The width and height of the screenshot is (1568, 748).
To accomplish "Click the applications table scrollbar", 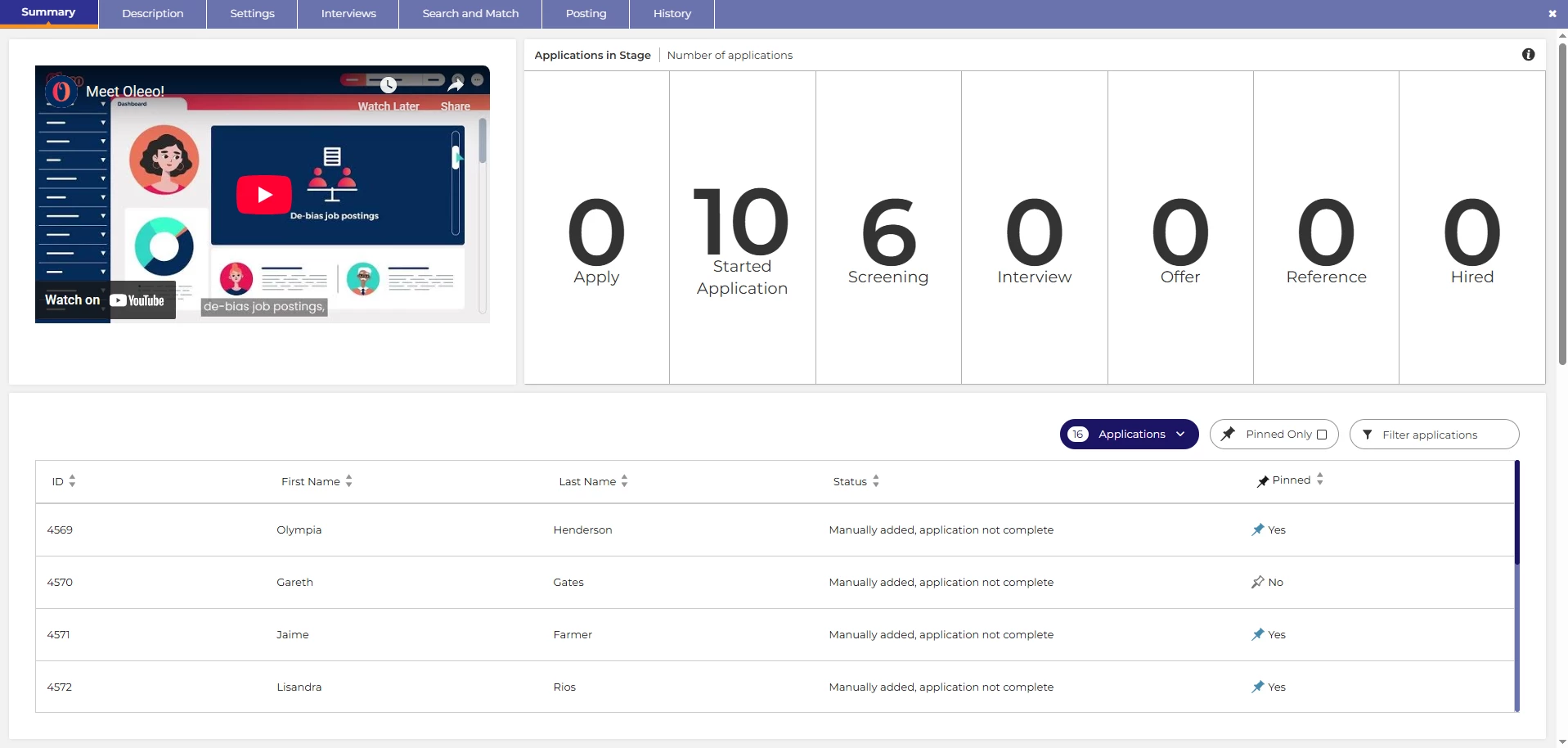I will tap(1516, 512).
